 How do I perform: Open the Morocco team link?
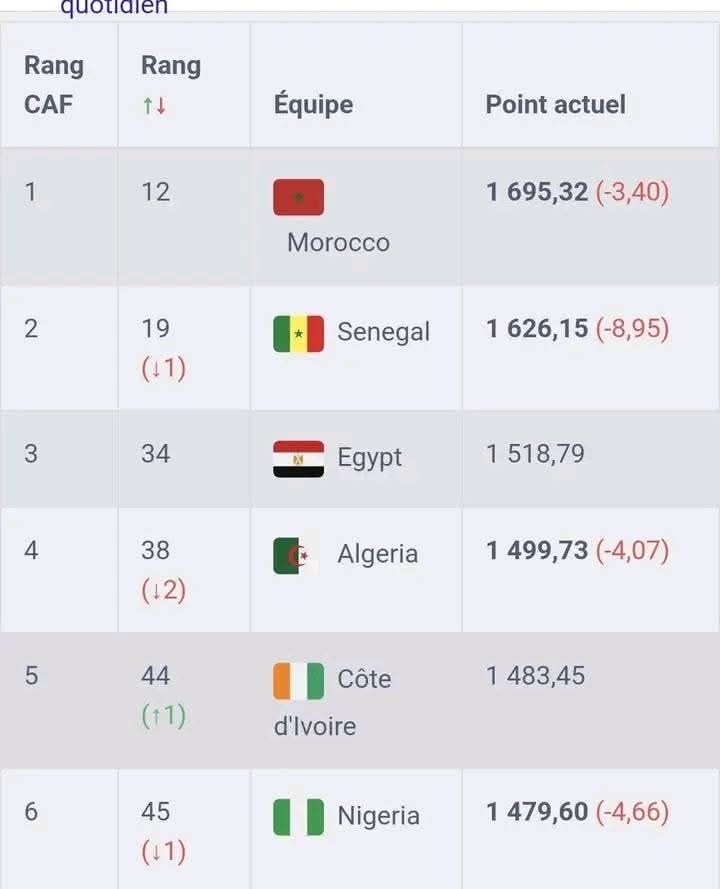(x=338, y=243)
